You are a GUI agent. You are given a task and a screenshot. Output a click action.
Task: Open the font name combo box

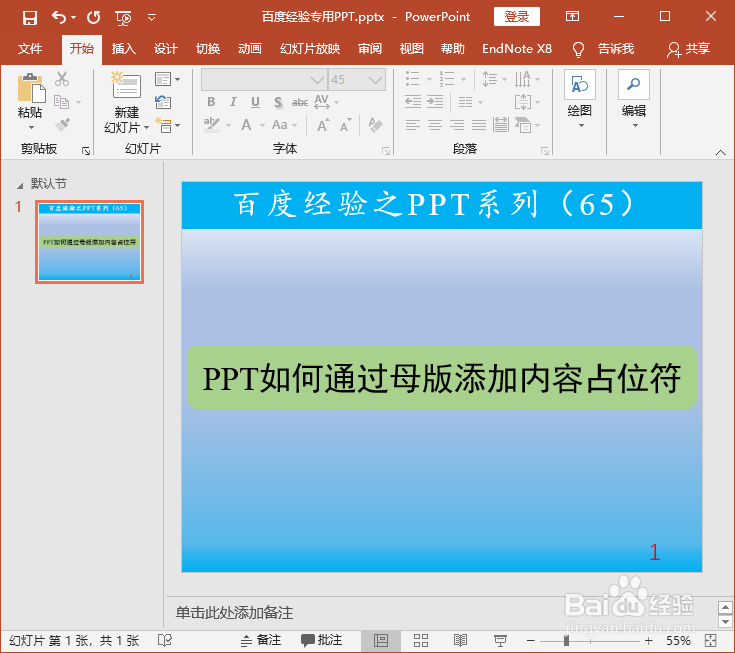(263, 80)
